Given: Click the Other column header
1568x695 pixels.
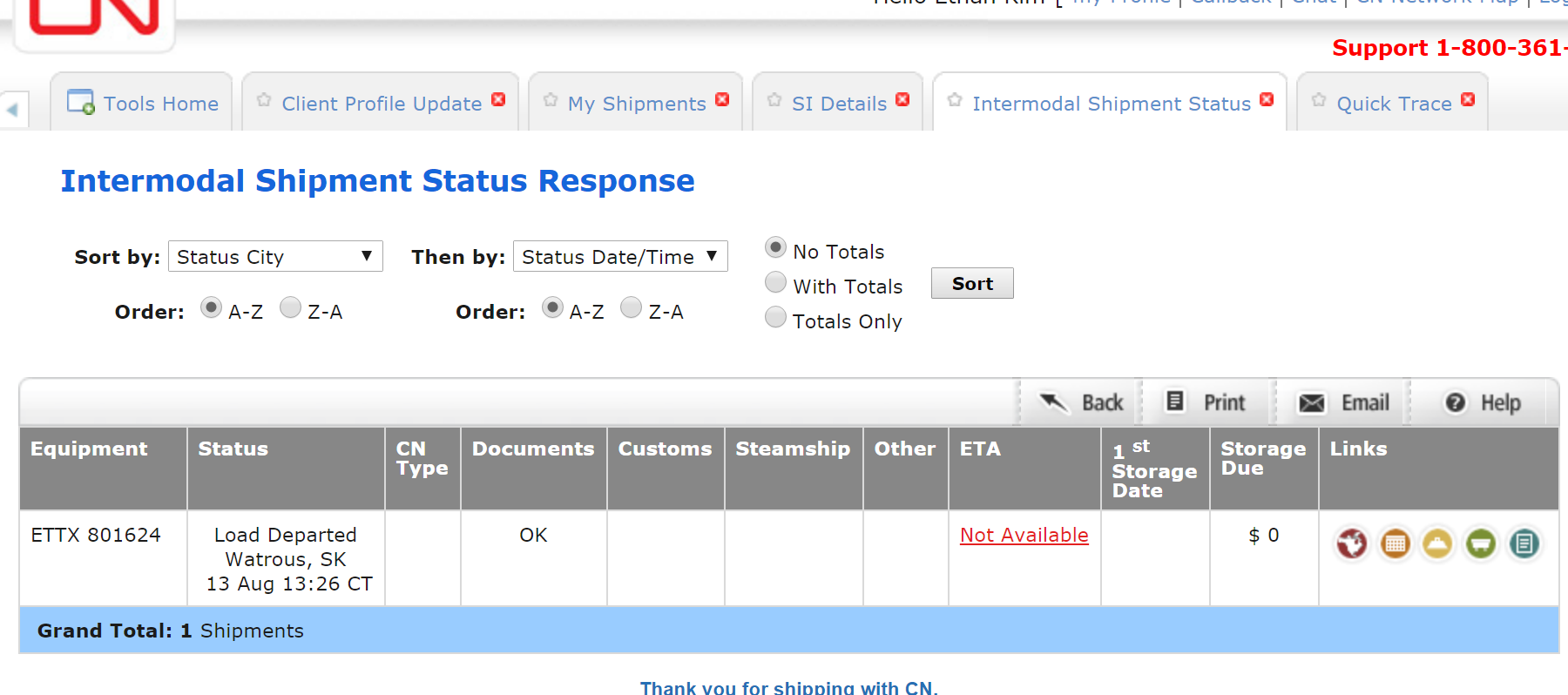Looking at the screenshot, I should [906, 469].
